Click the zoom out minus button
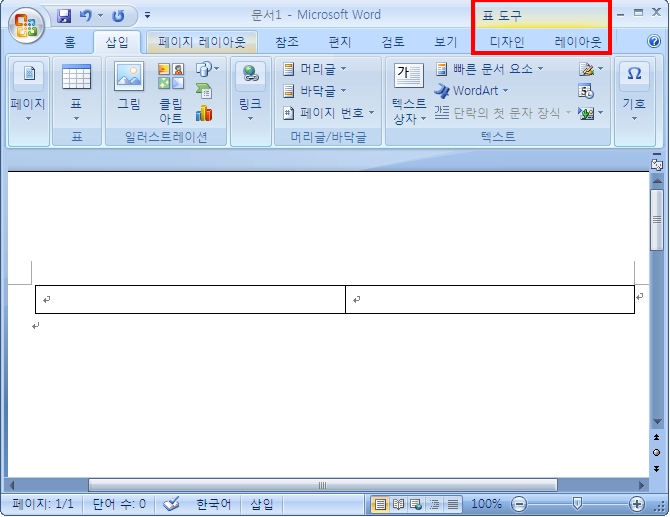The width and height of the screenshot is (670, 517). coord(519,505)
